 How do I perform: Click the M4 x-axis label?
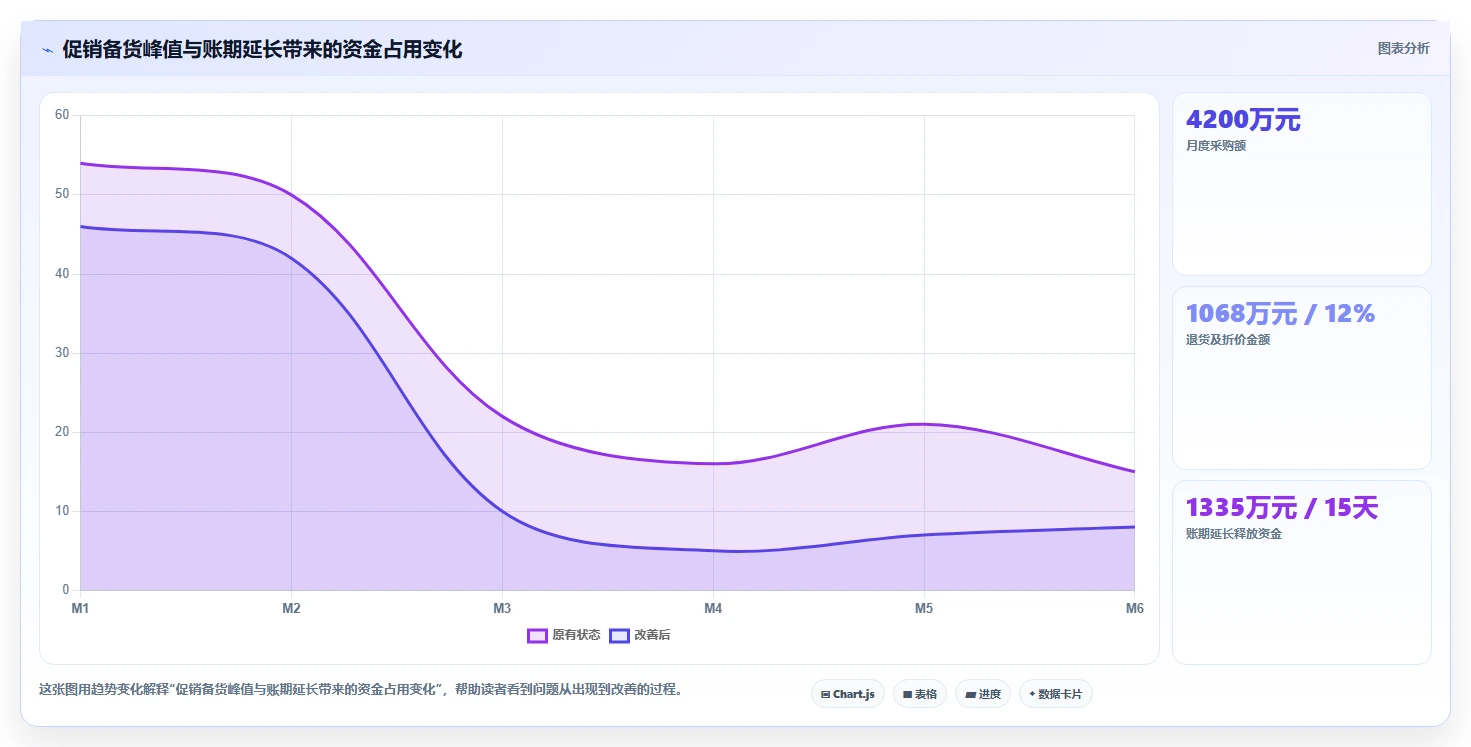(713, 608)
